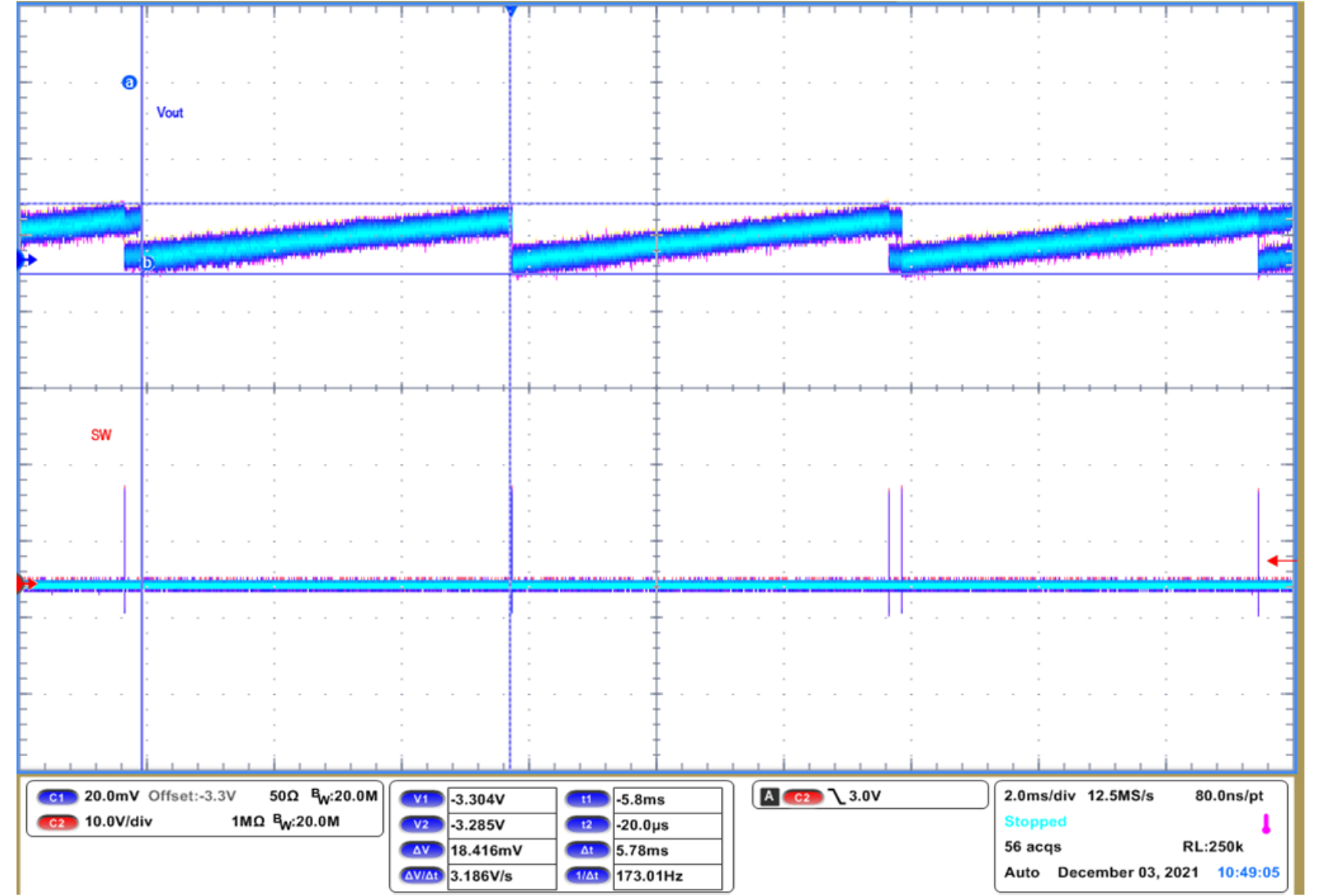Toggle cursor b marker

coord(146,262)
